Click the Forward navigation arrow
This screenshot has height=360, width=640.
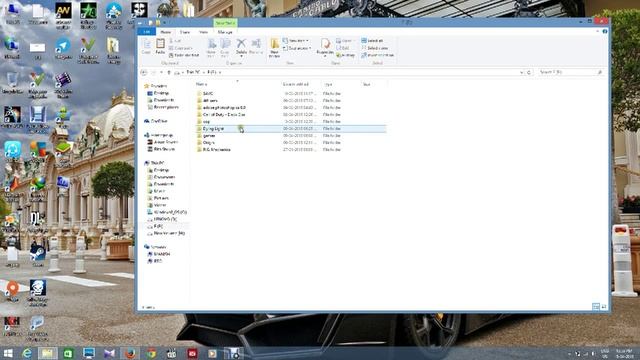click(153, 72)
